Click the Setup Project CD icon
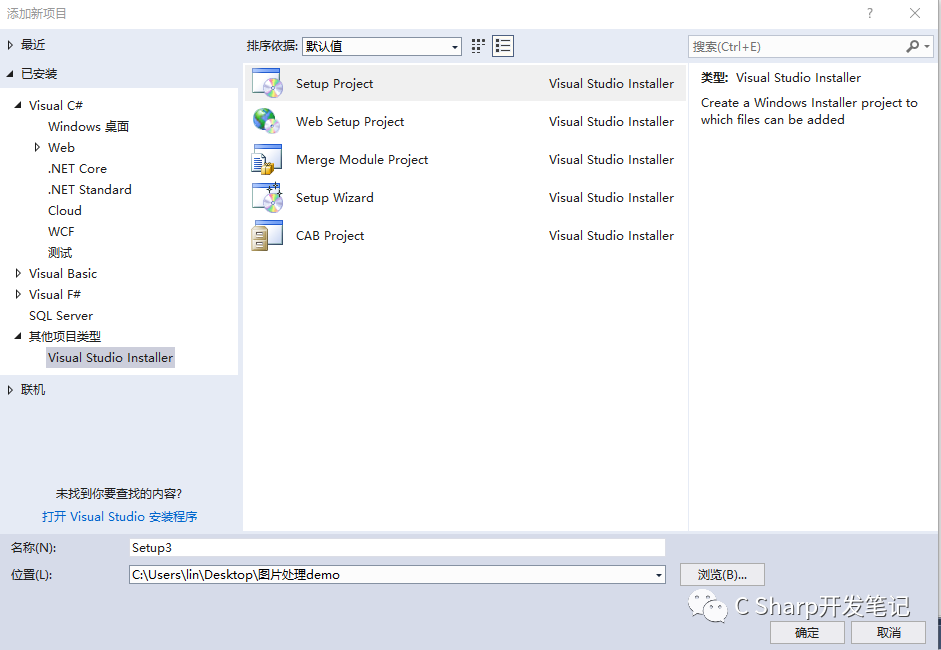The height and width of the screenshot is (650, 941). 267,83
